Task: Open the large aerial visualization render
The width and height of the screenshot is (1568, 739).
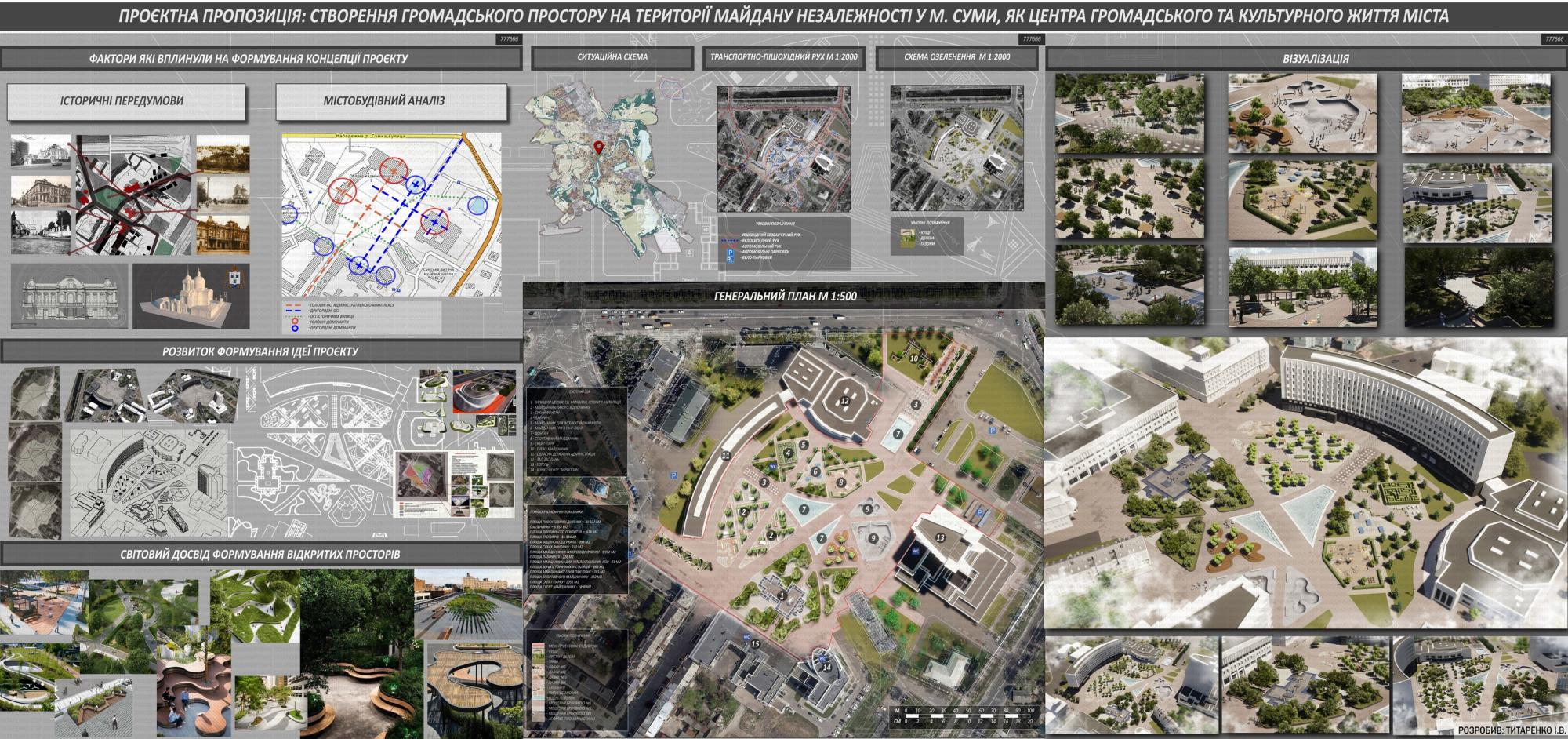Action: [x=1305, y=482]
